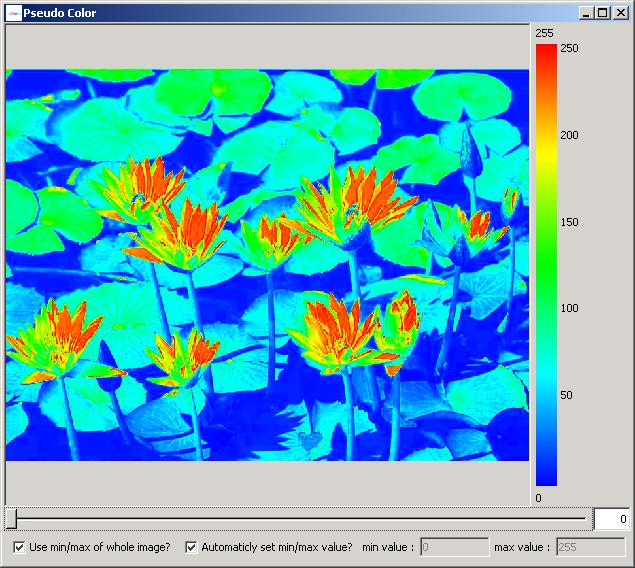Click the 255 label above the color bar
635x568 pixels.
point(544,33)
